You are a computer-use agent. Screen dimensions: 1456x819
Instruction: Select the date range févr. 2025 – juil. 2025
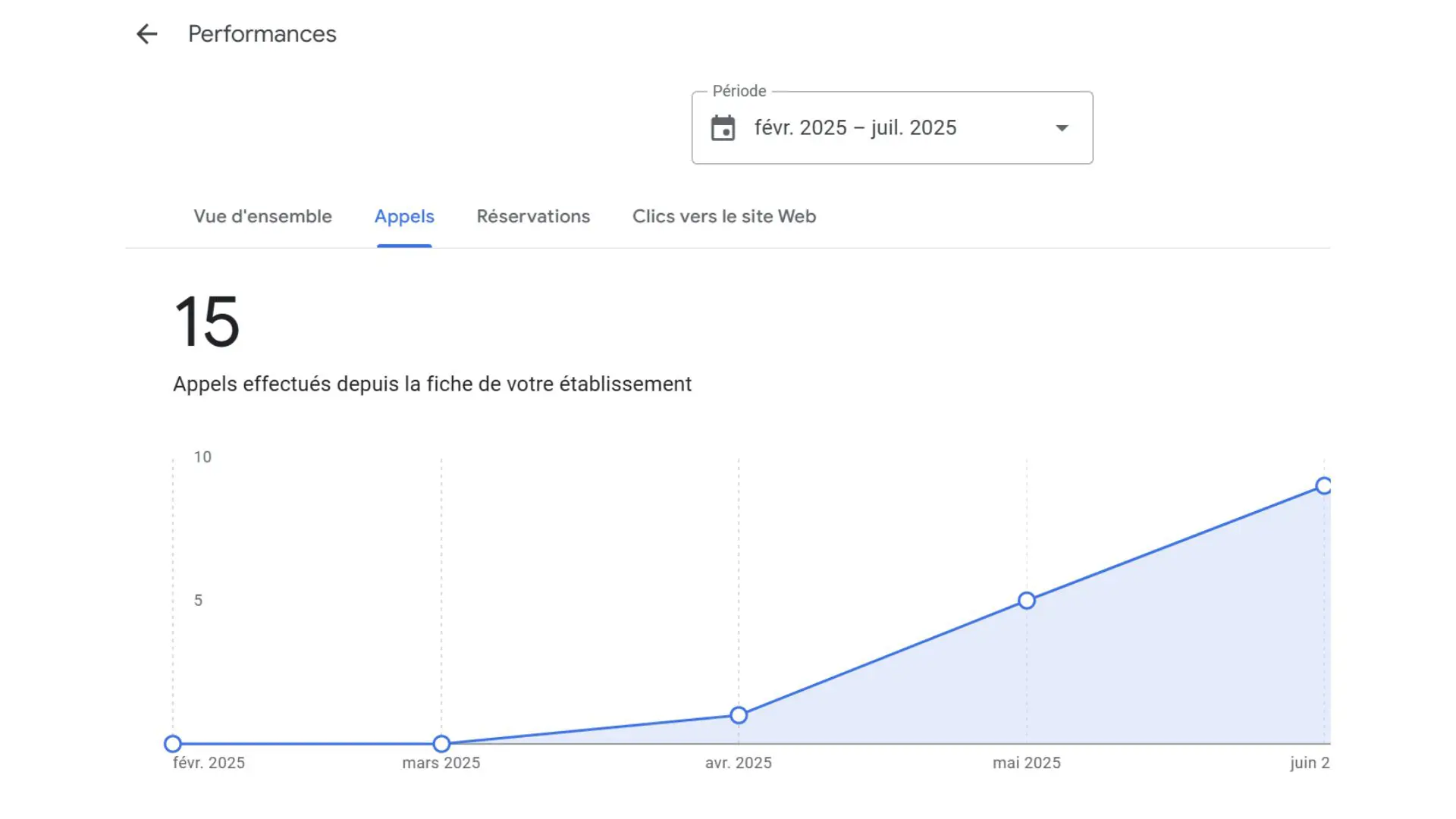[x=855, y=127]
